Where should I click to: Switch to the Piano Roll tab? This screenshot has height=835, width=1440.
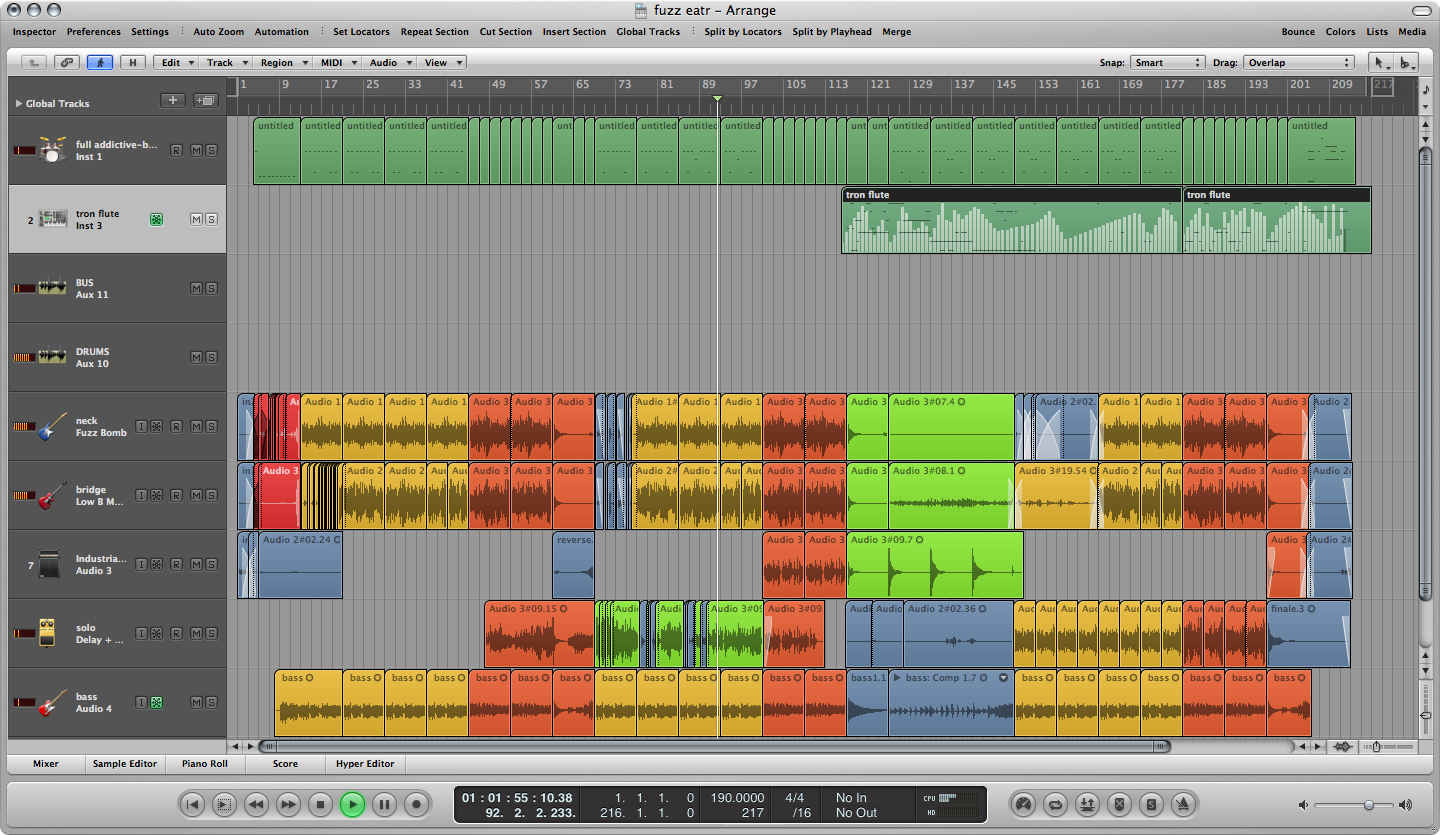tap(205, 764)
